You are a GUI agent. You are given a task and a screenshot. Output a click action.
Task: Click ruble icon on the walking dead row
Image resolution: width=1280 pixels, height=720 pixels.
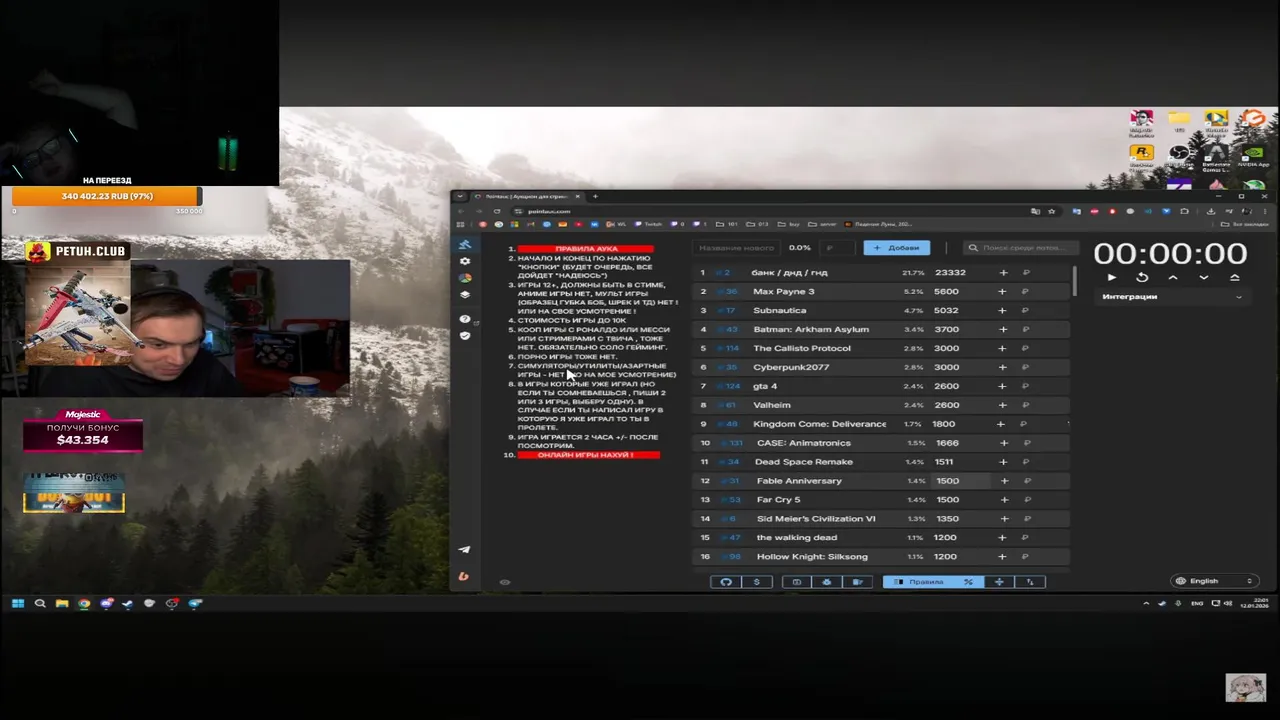click(x=1026, y=538)
